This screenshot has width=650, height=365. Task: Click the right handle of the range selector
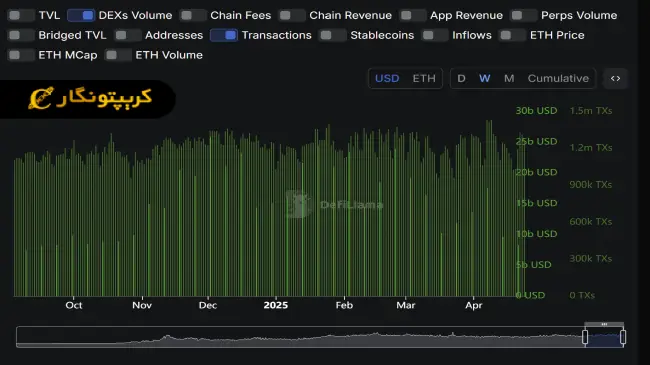623,337
